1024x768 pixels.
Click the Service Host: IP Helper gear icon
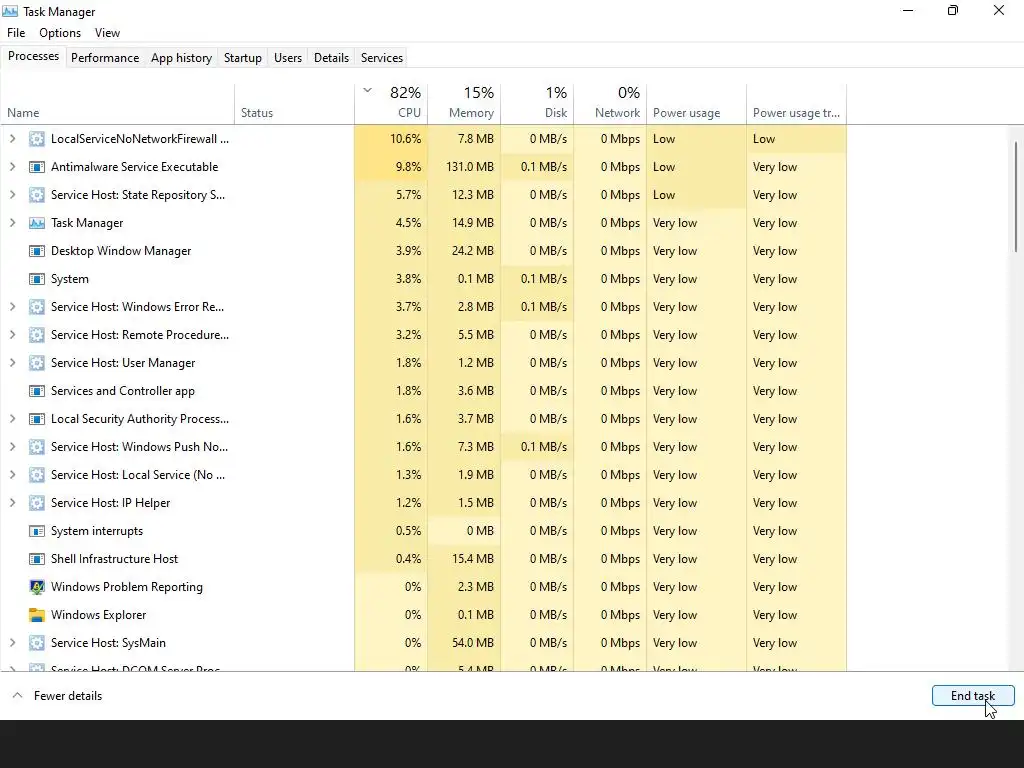tap(37, 503)
